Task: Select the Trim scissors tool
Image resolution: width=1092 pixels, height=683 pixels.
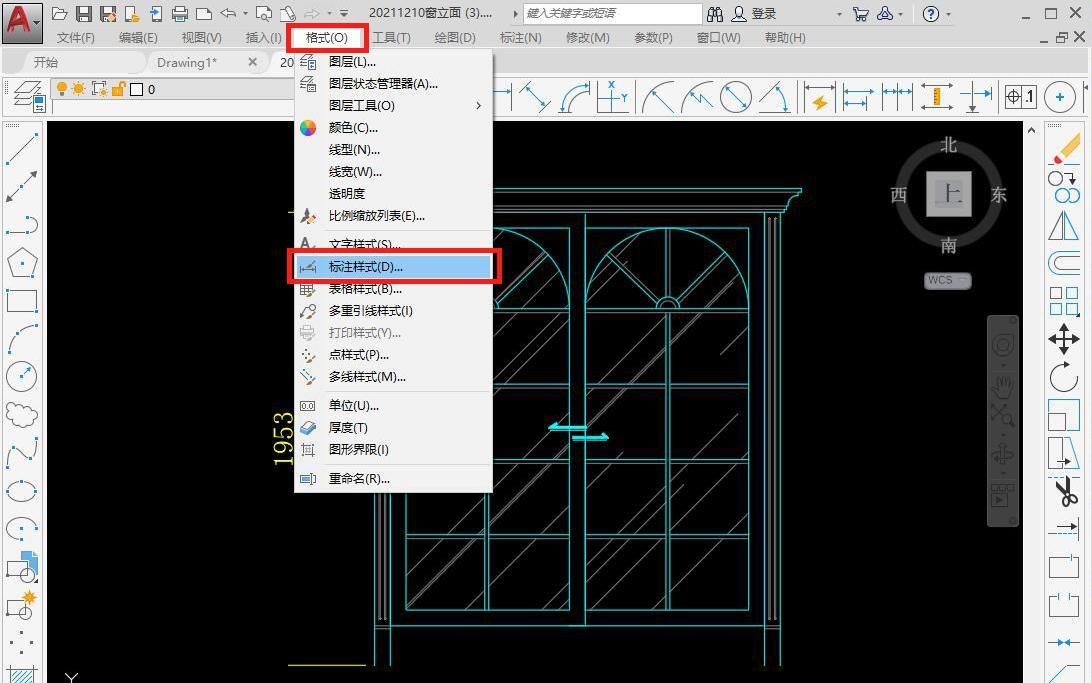Action: (1064, 492)
